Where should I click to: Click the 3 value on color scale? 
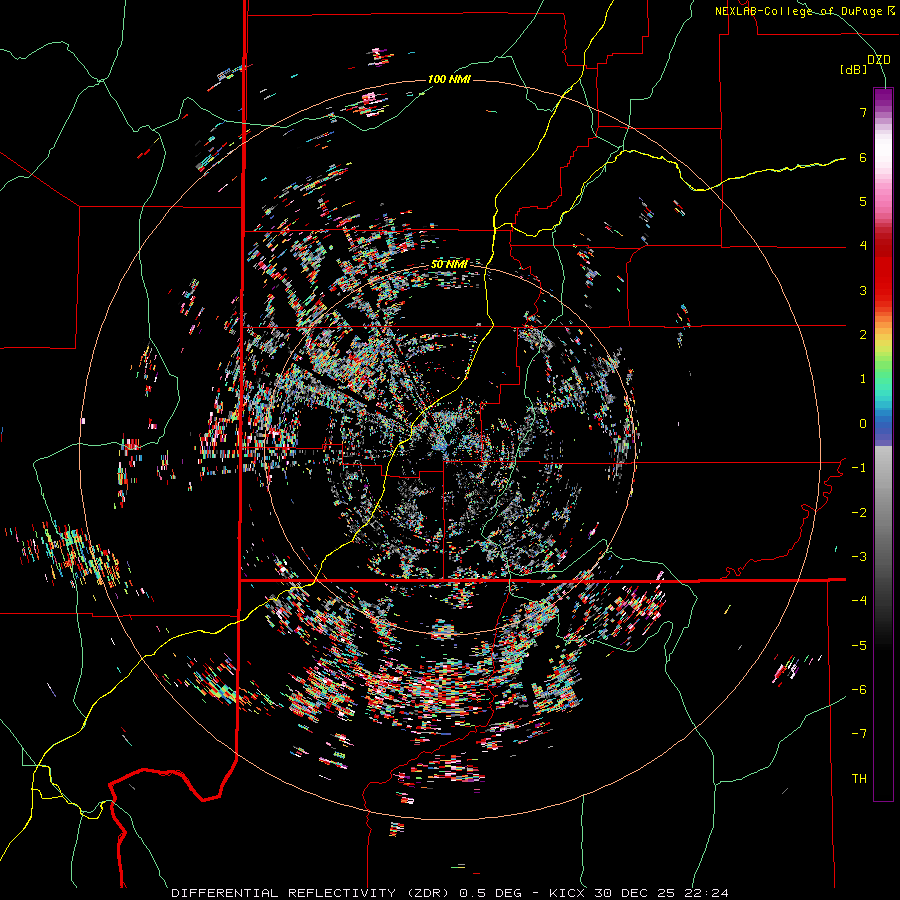(863, 290)
